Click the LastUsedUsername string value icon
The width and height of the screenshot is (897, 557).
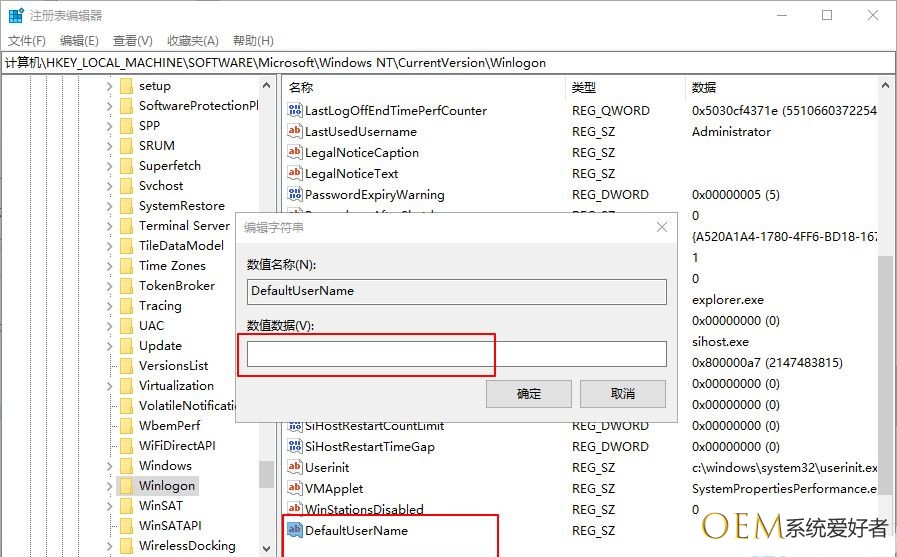294,132
